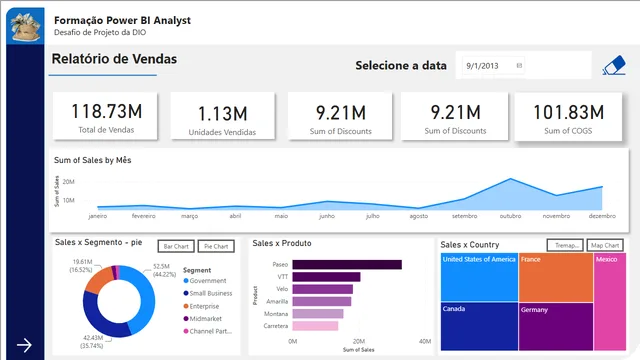Select the Carretera product bar
This screenshot has width=640, height=360.
point(315,326)
